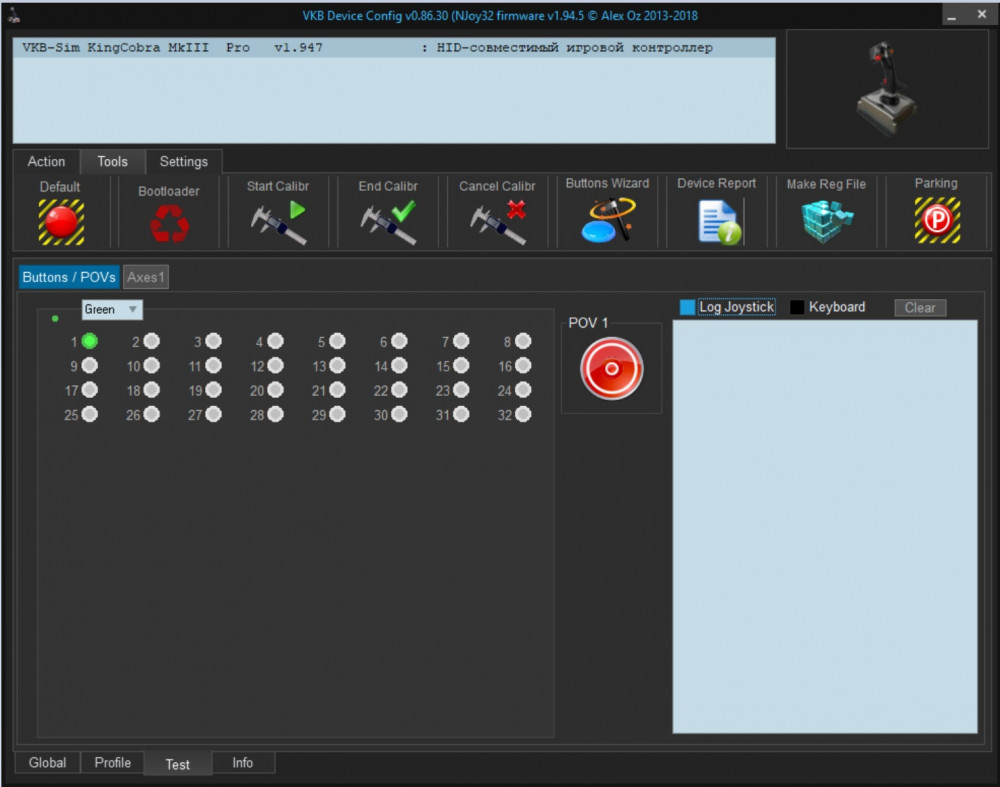Switch to the Tools tab
Viewport: 1000px width, 787px height.
pos(113,162)
